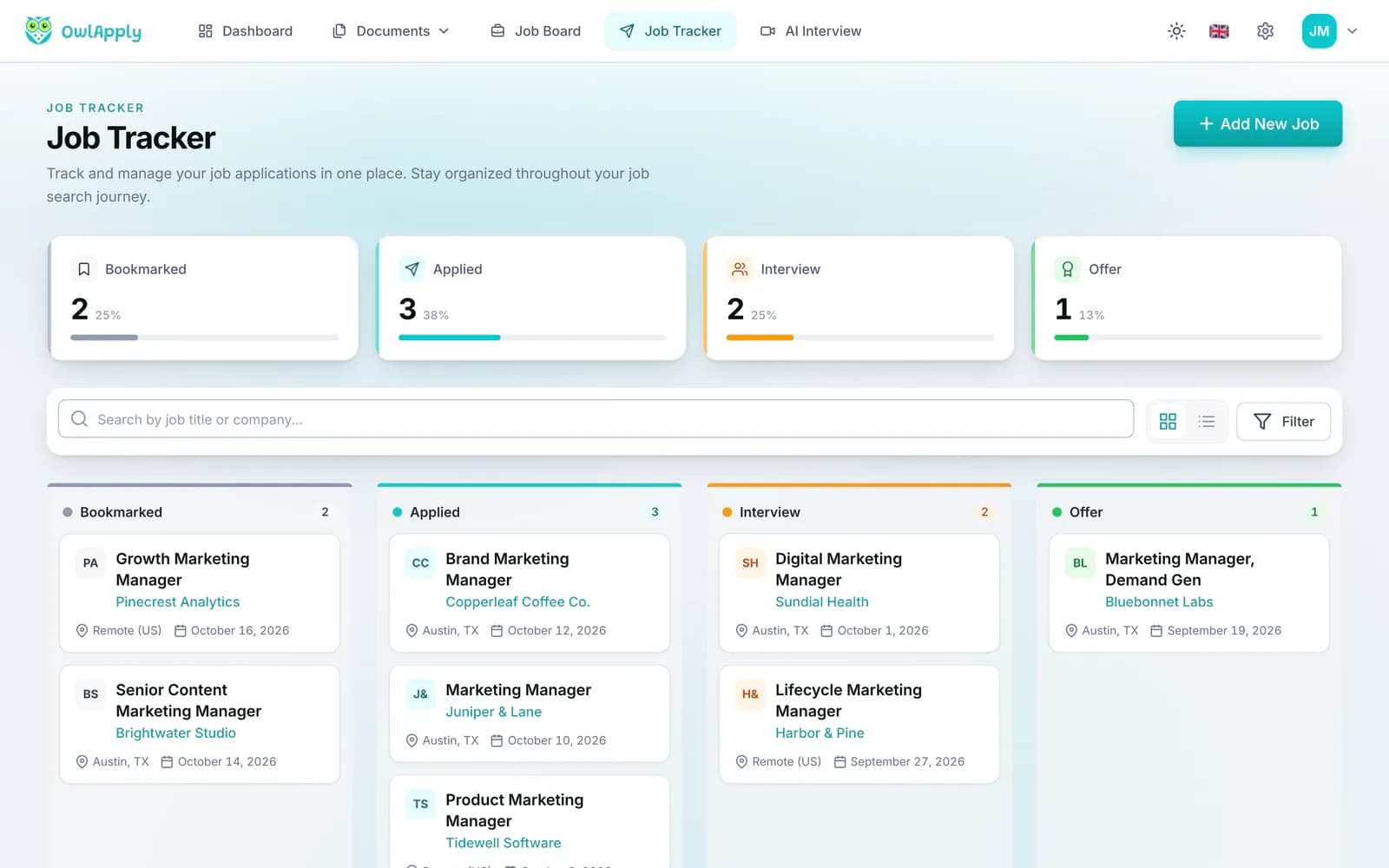Image resolution: width=1389 pixels, height=868 pixels.
Task: Click the SH avatar on Sundial card
Action: (x=750, y=562)
